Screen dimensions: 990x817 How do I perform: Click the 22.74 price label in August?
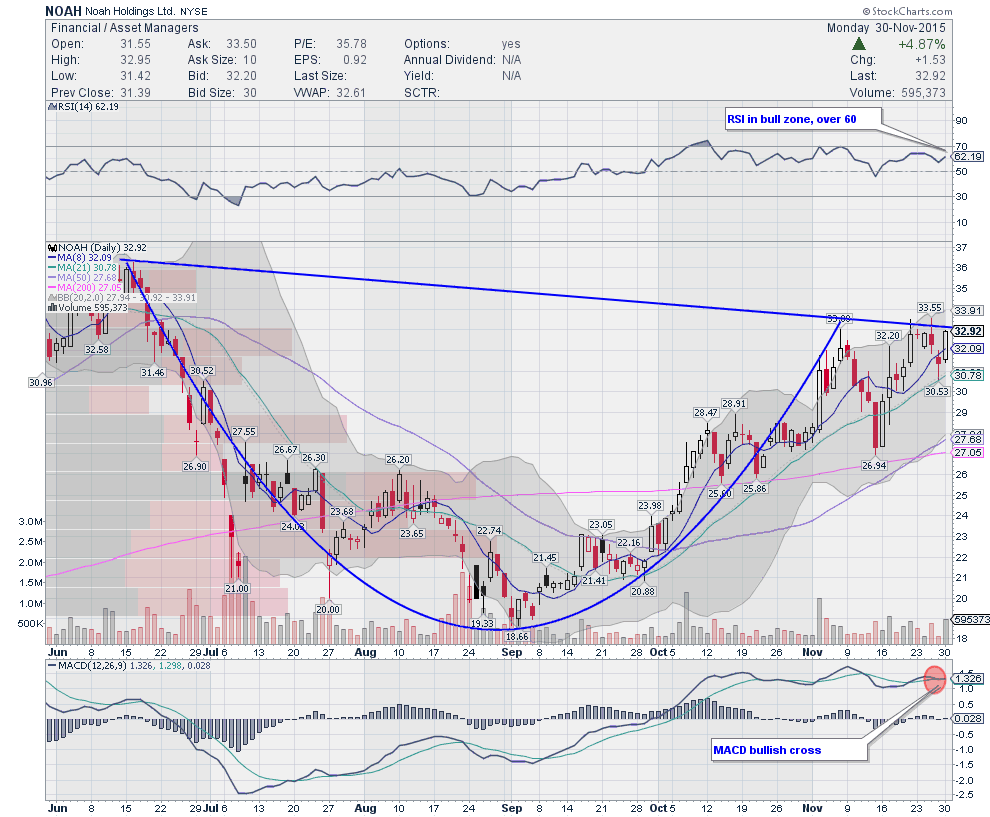point(489,531)
